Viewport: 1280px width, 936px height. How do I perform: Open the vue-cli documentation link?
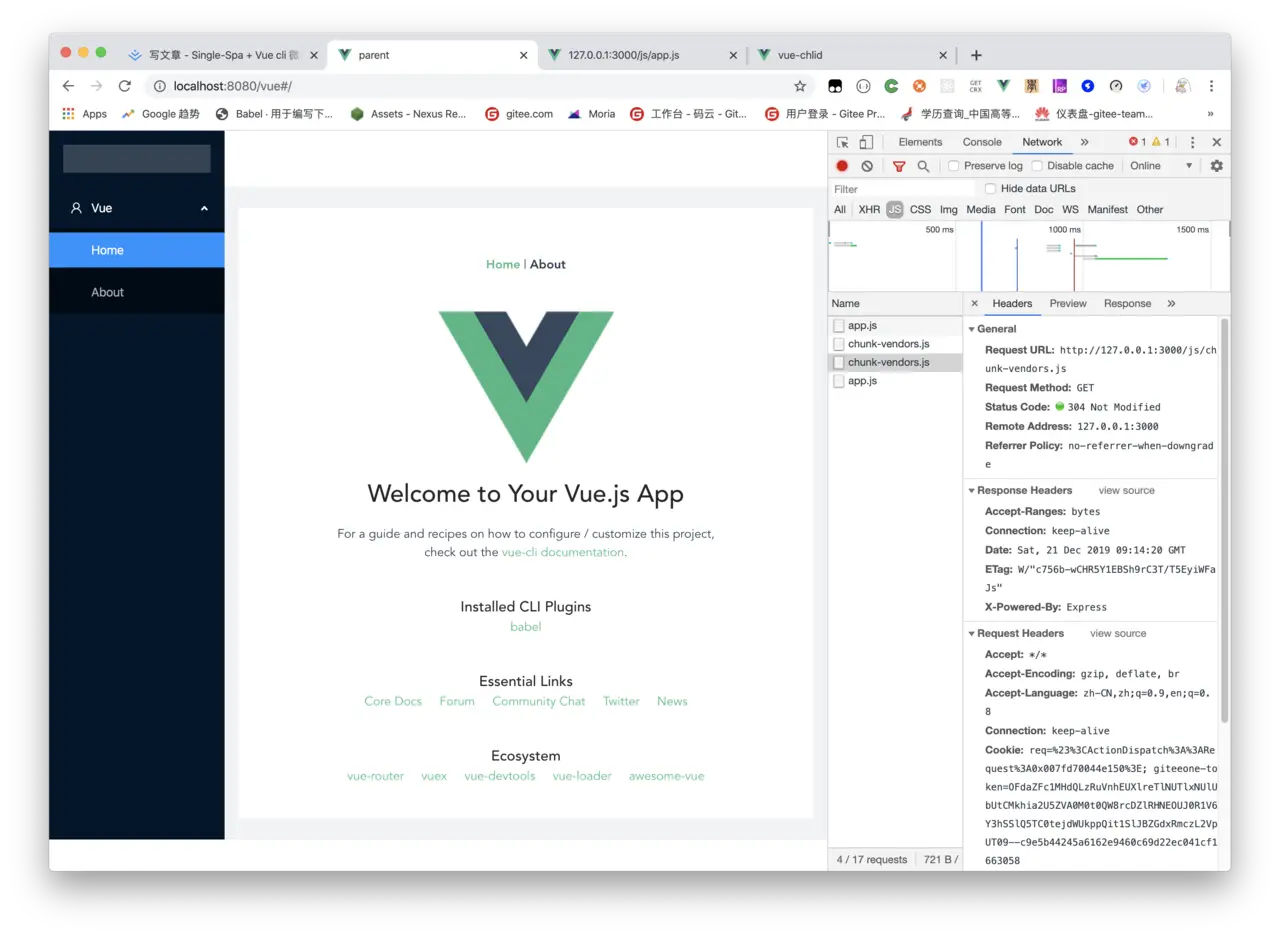[563, 552]
